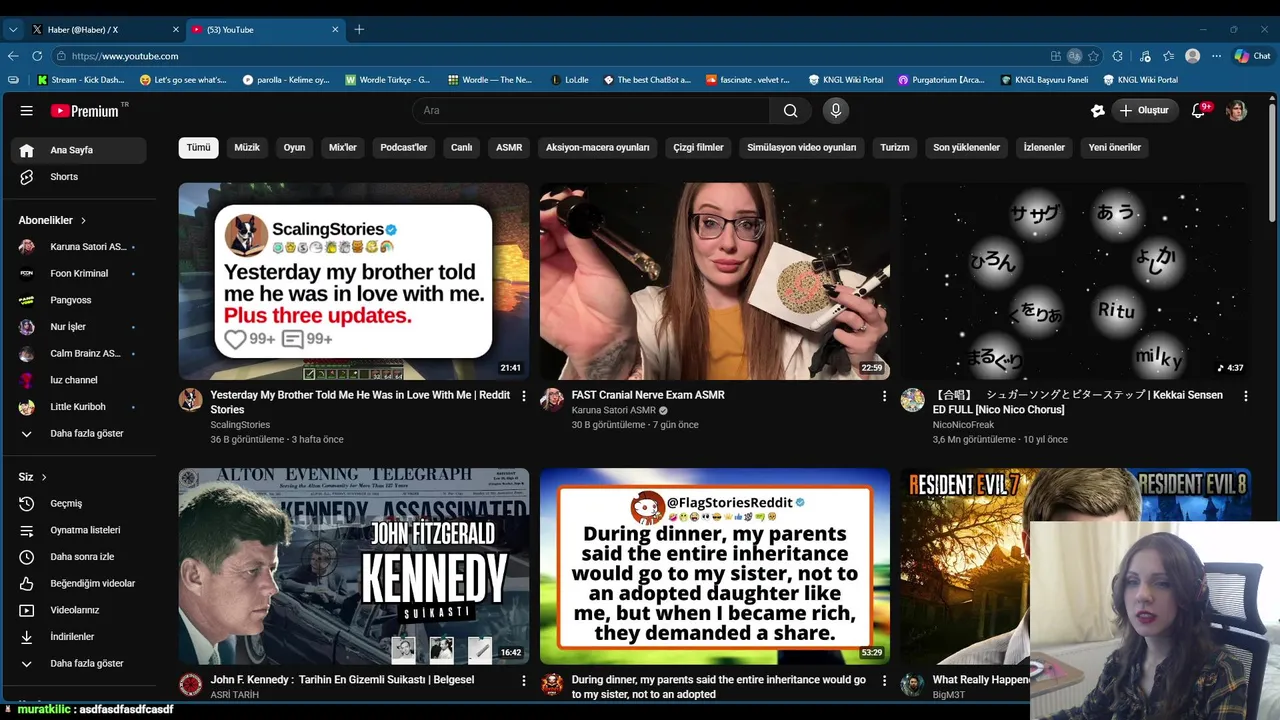Open Ana Sayfa in the sidebar
Viewport: 1280px width, 720px height.
click(78, 150)
